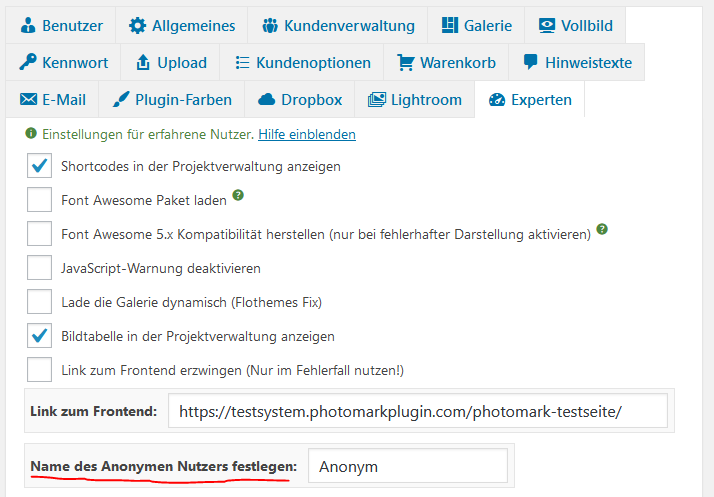Viewport: 714px width, 497px height.
Task: Enable JavaScript-Warnung deaktivieren checkbox
Action: pyautogui.click(x=40, y=268)
